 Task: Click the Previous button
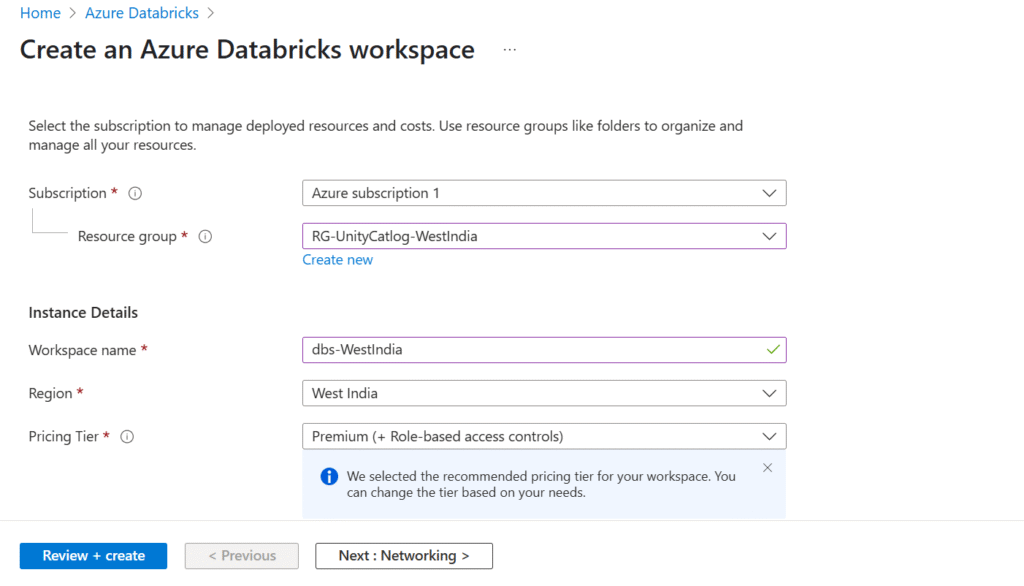242,556
